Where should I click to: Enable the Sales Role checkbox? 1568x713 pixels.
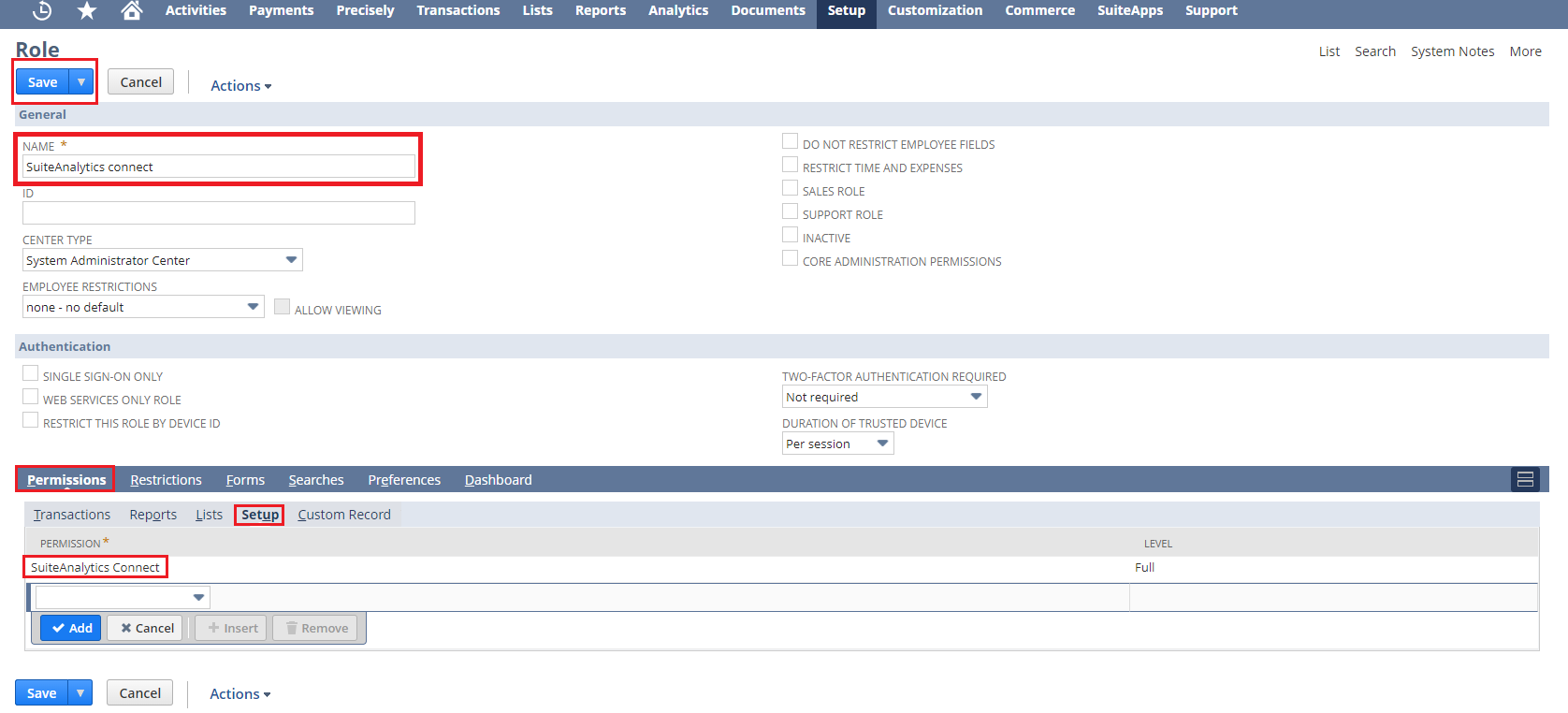(x=791, y=189)
